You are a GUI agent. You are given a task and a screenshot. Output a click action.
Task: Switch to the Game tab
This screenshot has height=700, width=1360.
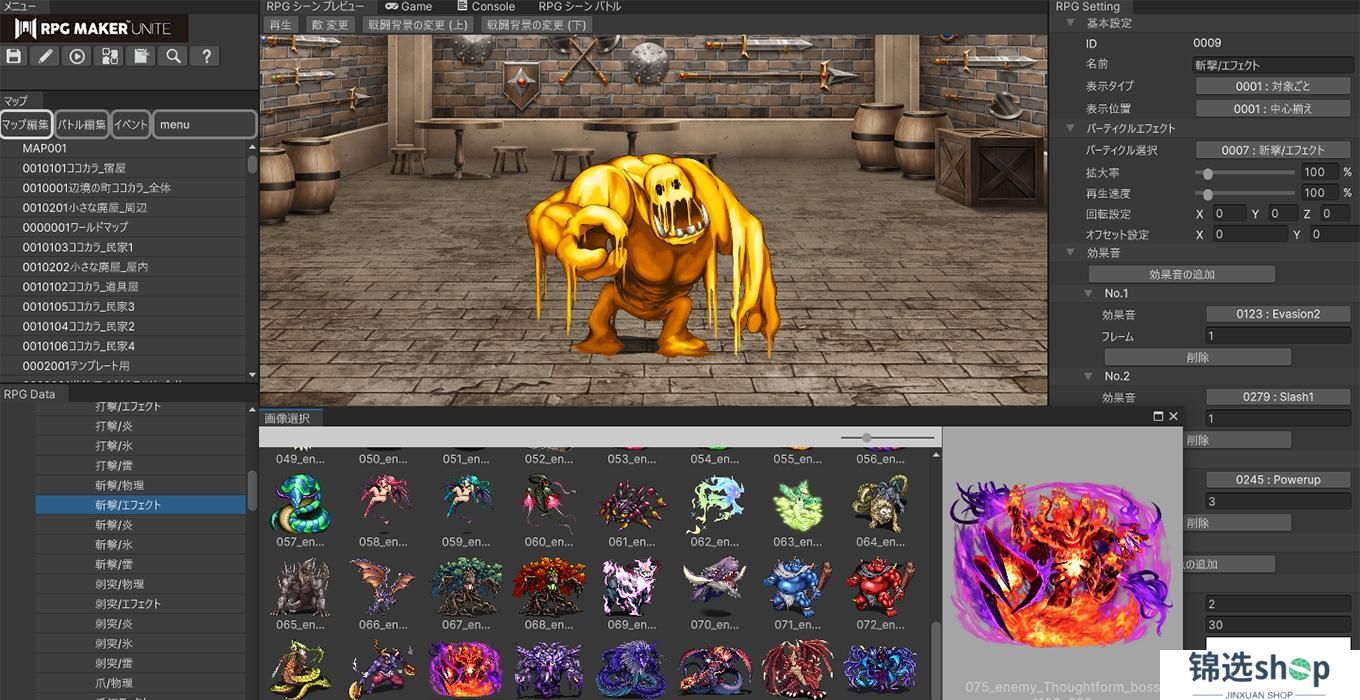[x=409, y=6]
